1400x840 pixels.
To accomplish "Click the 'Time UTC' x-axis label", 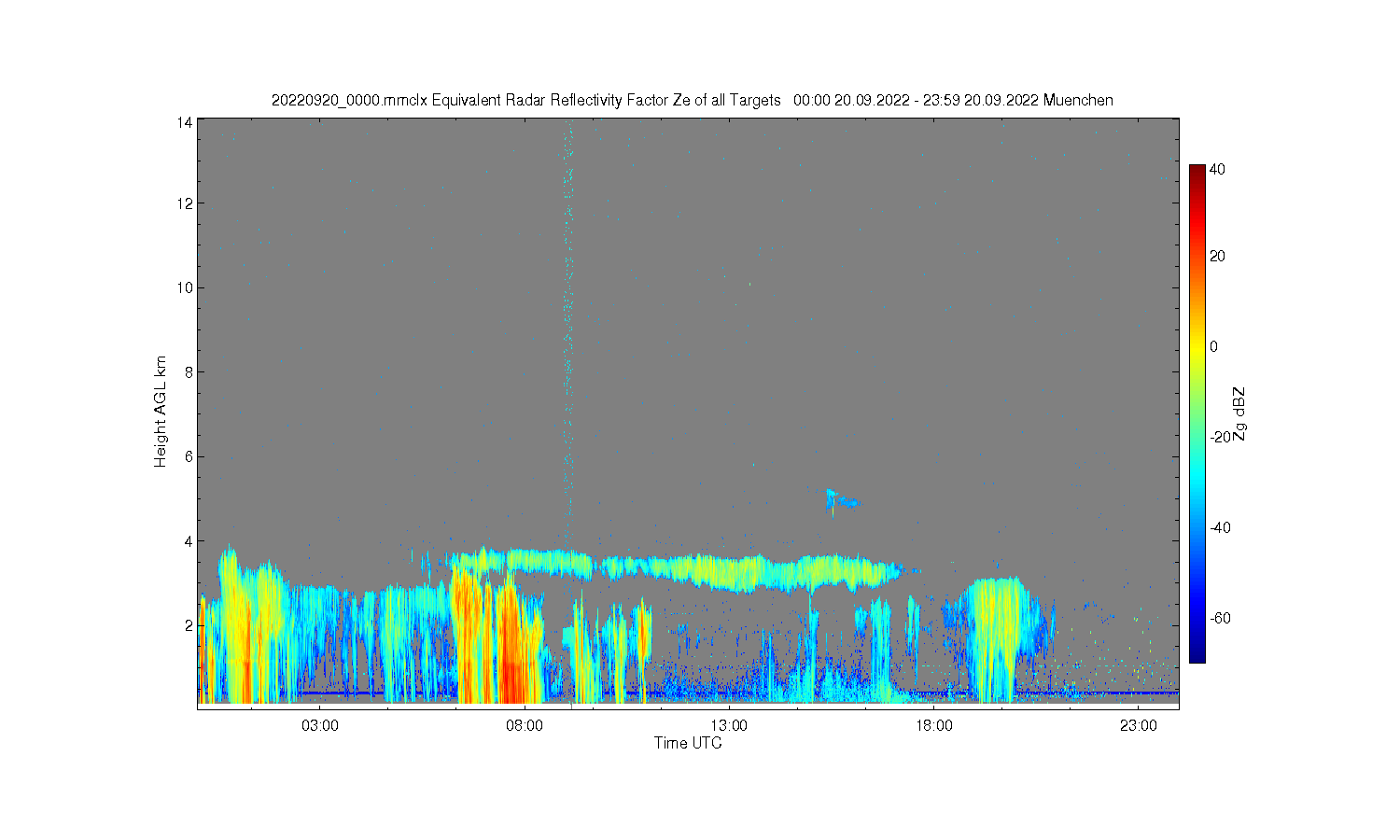I will click(x=688, y=743).
